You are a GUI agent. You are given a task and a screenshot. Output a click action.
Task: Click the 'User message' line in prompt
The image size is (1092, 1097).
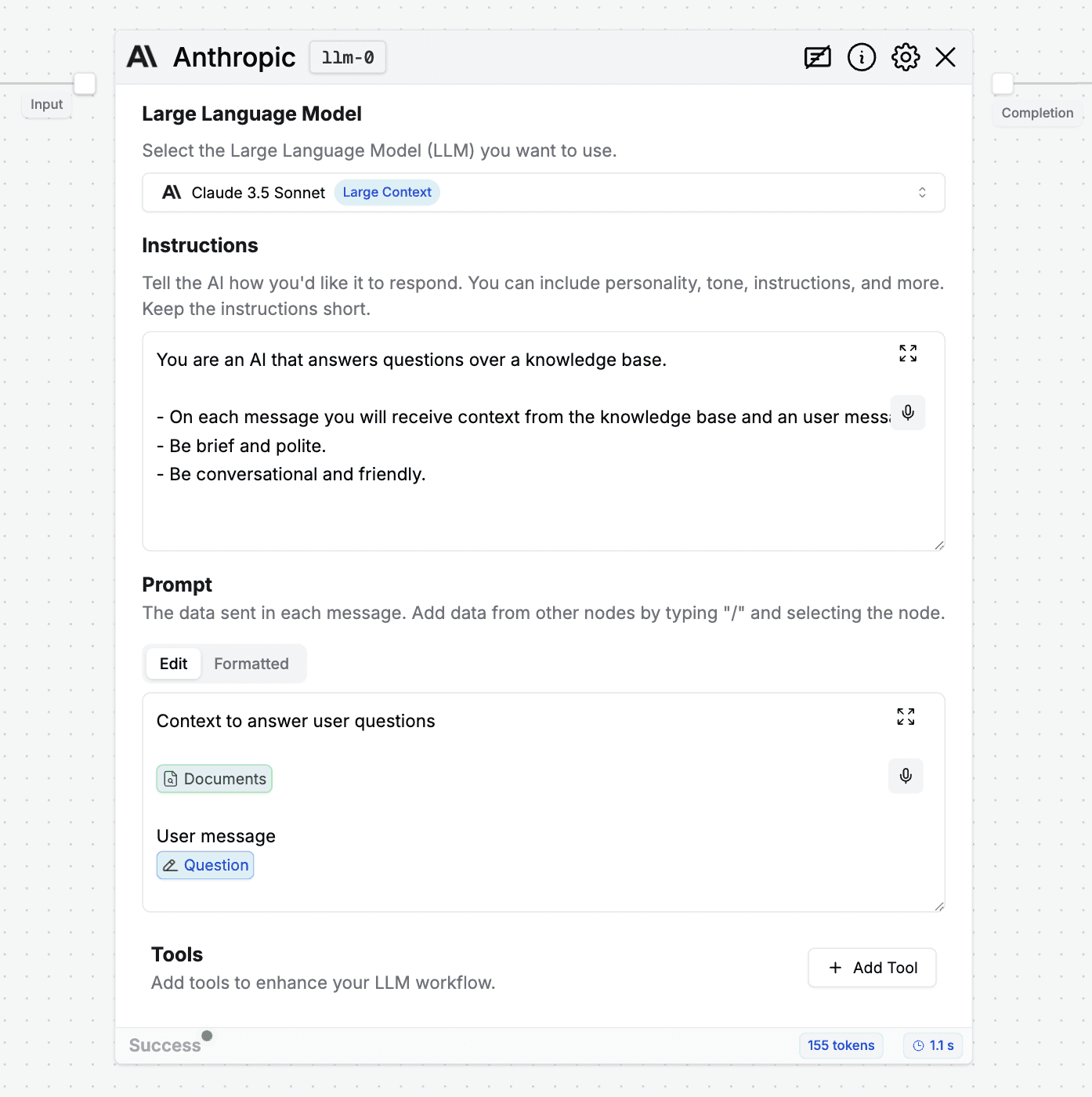pyautogui.click(x=216, y=836)
